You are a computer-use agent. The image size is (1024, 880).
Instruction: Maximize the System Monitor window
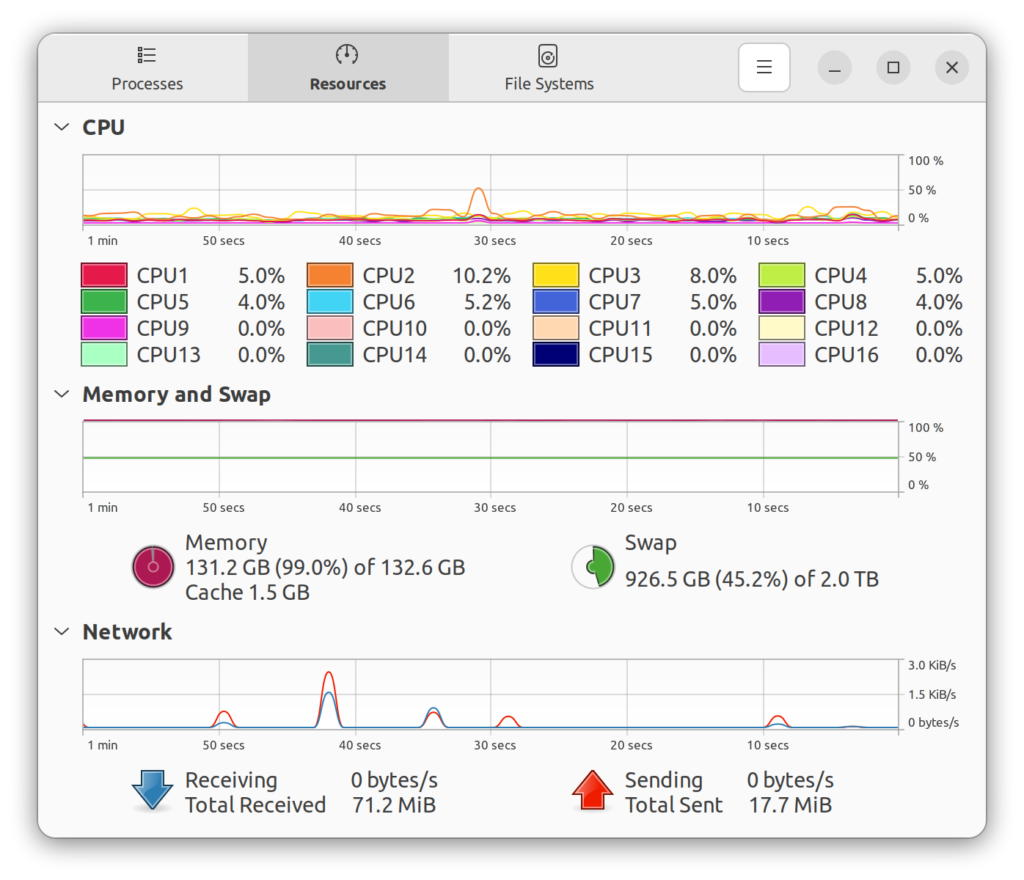tap(893, 67)
